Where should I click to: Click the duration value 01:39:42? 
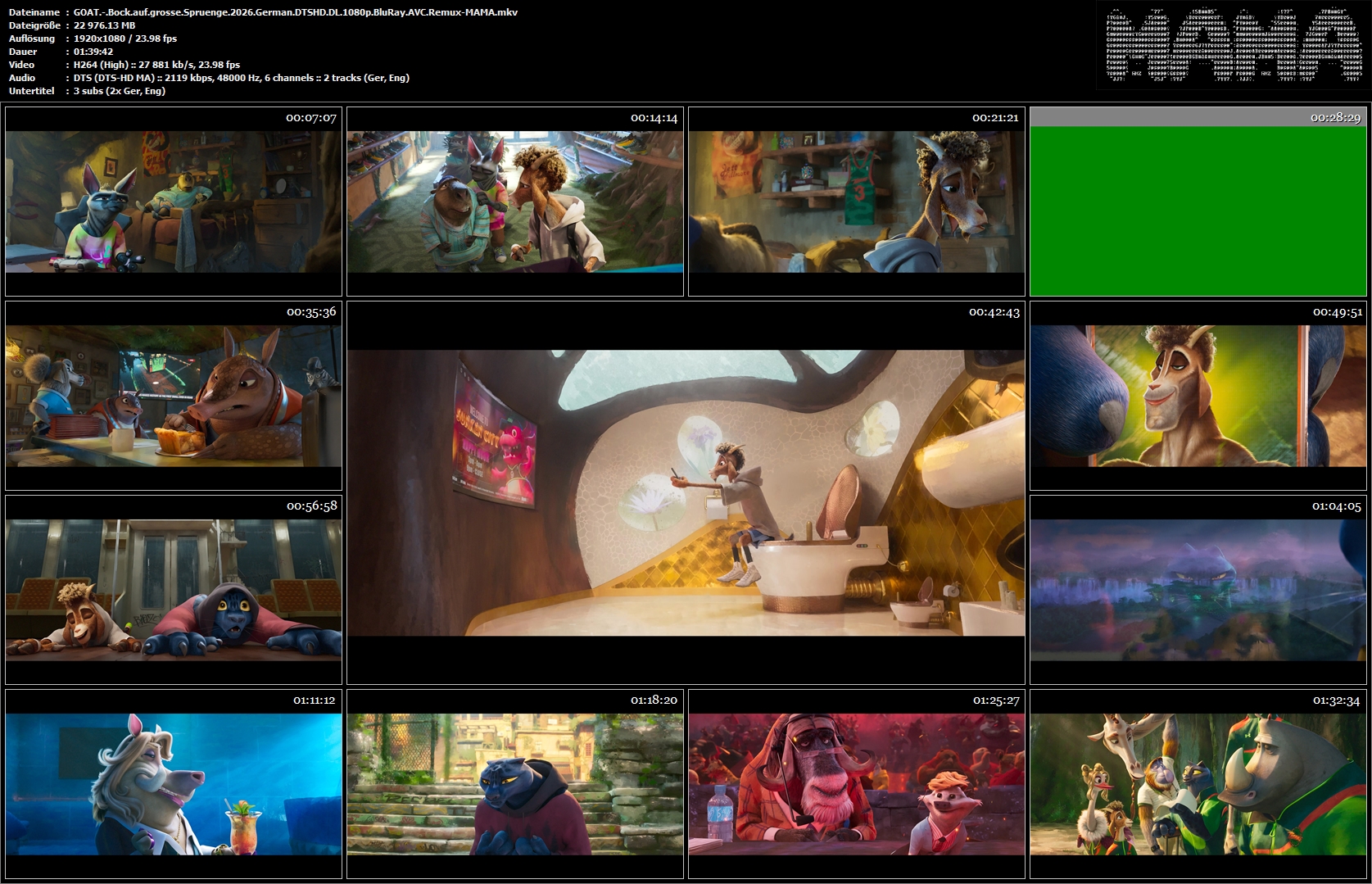pyautogui.click(x=93, y=52)
